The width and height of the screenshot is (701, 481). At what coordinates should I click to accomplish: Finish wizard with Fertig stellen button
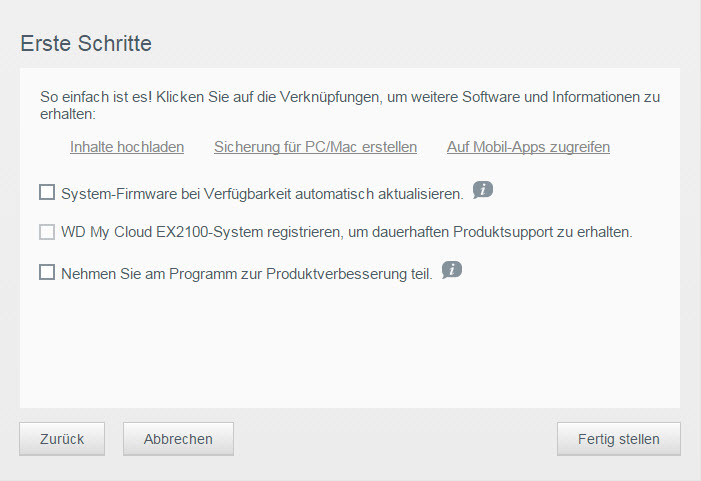(x=619, y=439)
